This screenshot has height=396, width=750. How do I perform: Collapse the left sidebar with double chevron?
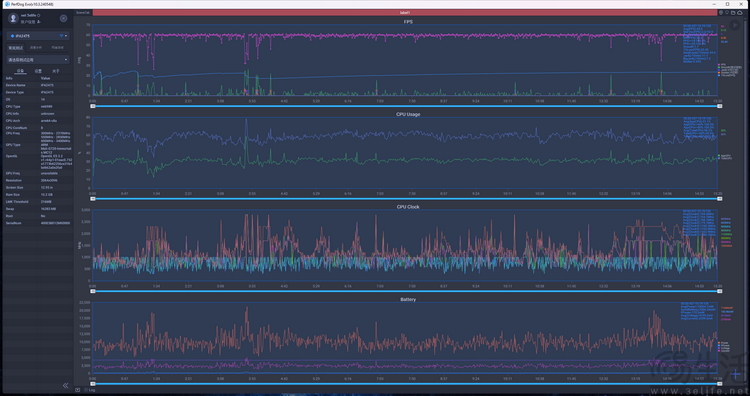pos(66,385)
